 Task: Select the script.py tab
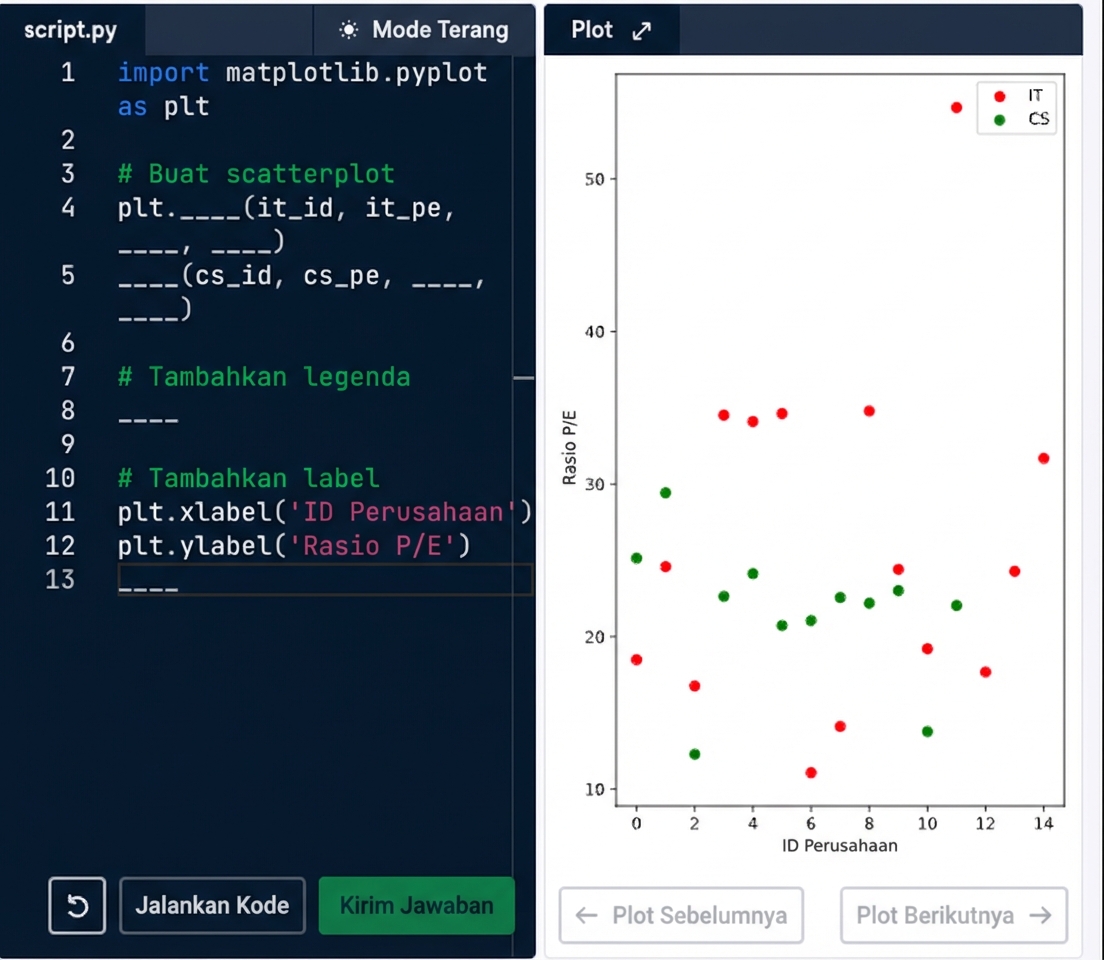[x=71, y=30]
